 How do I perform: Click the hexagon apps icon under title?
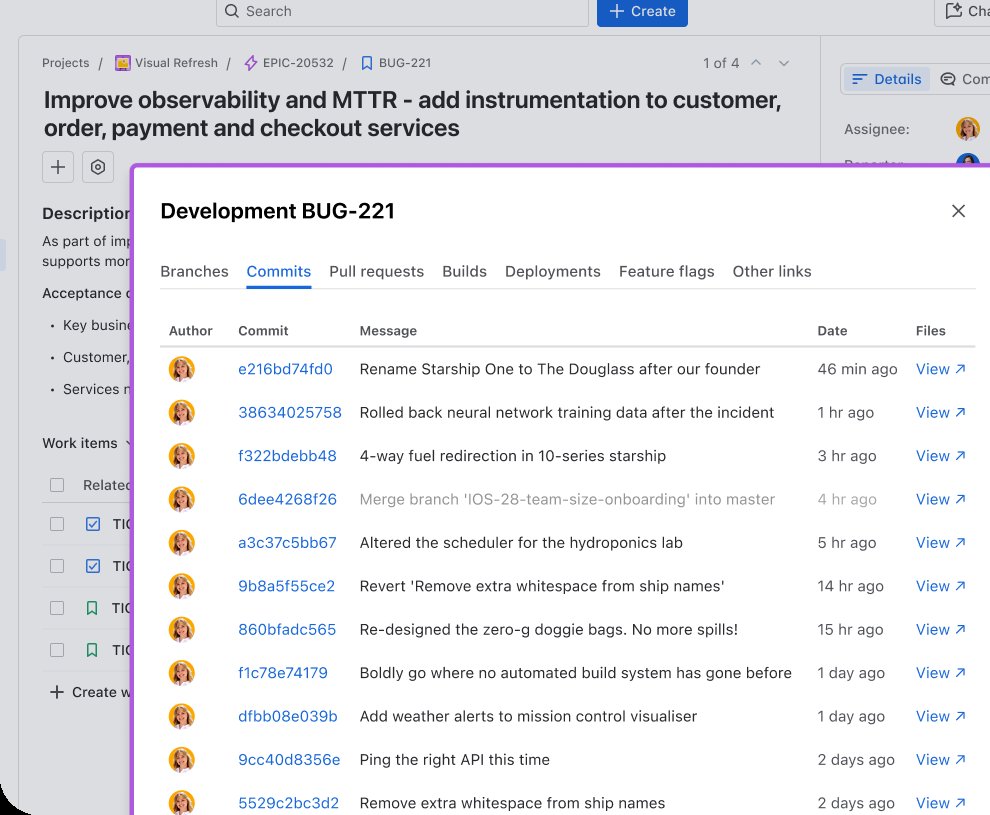tap(98, 167)
